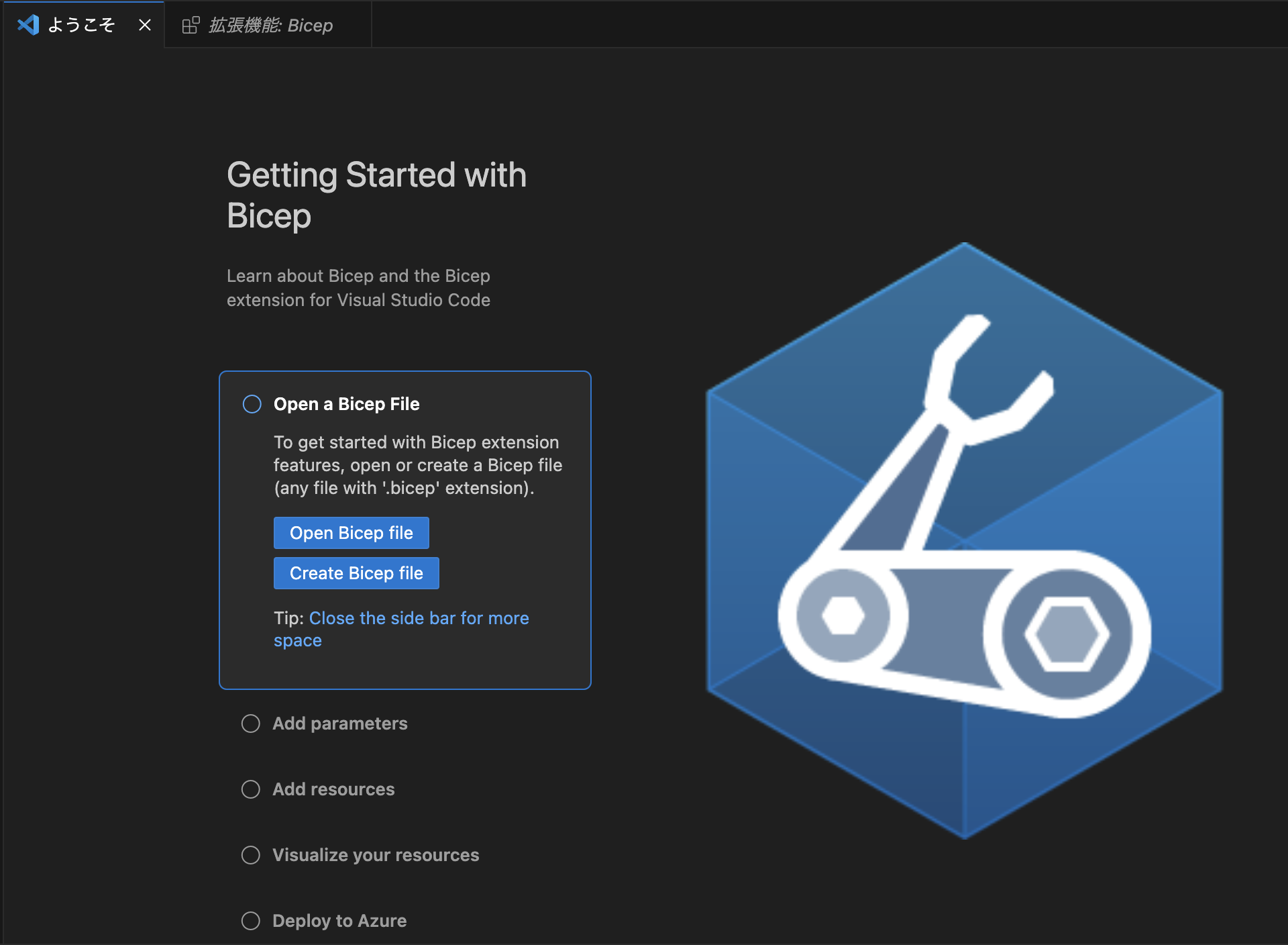Mark the Open a Bicep File step circle

[252, 404]
